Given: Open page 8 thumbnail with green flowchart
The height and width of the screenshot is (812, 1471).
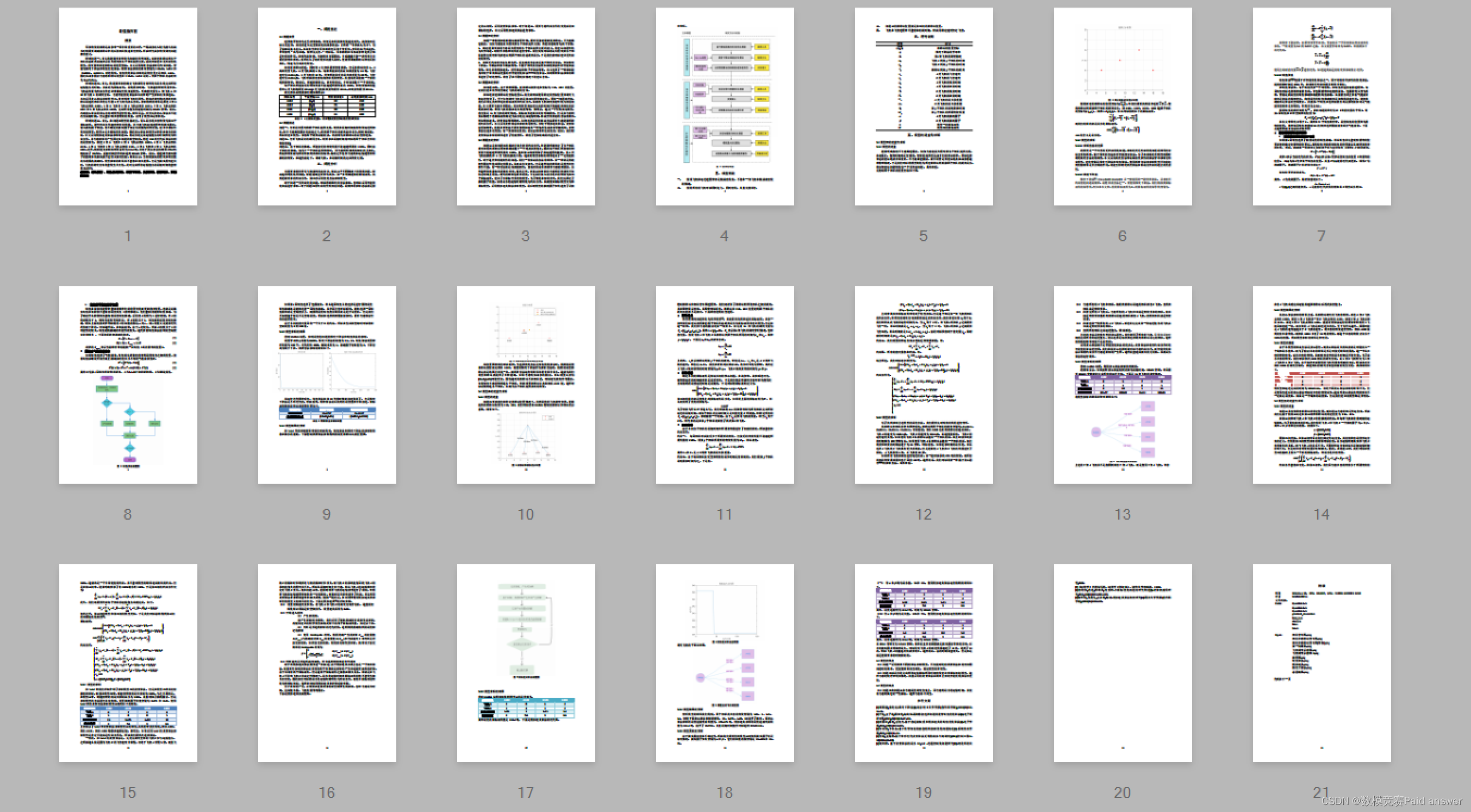Looking at the screenshot, I should 128,384.
